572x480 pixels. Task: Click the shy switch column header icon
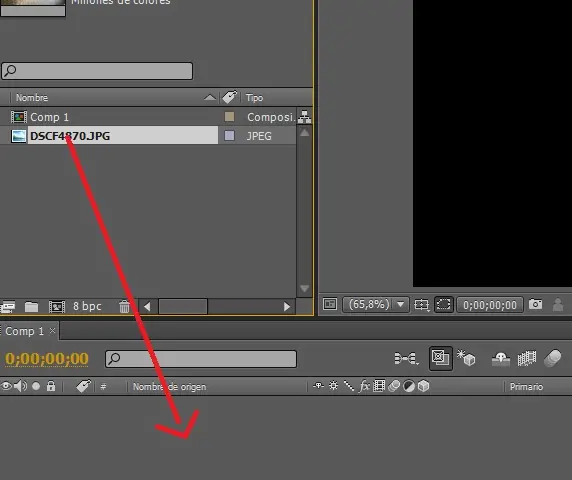pyautogui.click(x=318, y=386)
